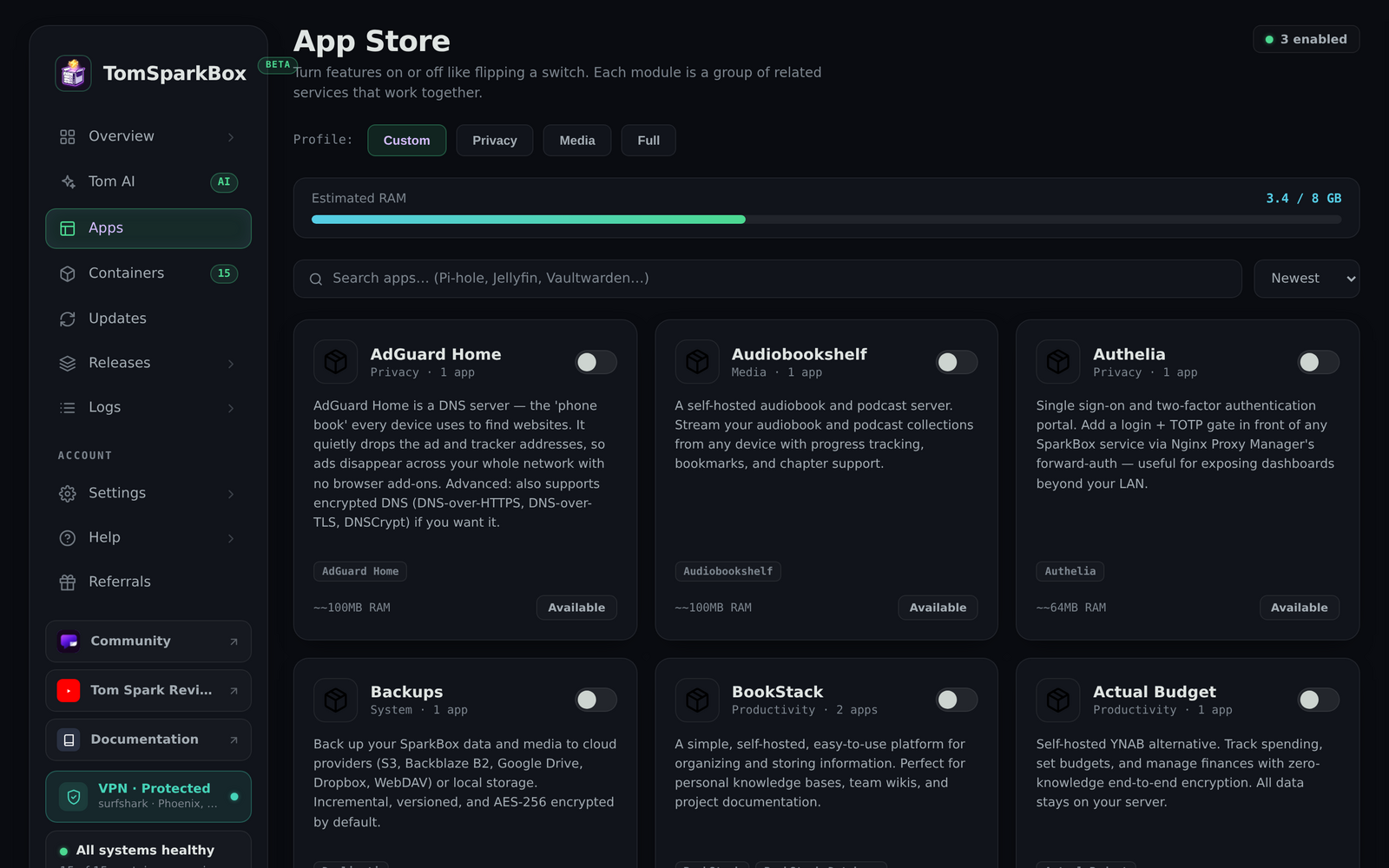Click the Documentation external link arrow

click(x=234, y=740)
